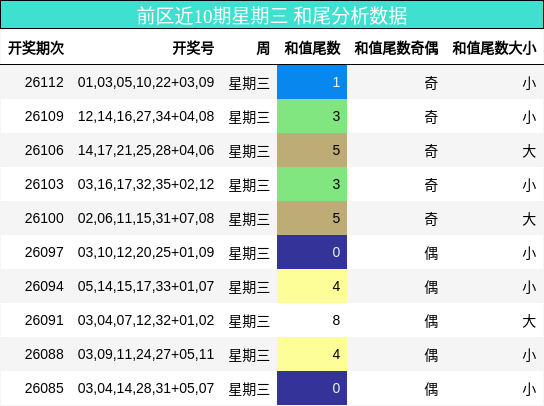Click 奇 parity cell in row 26112
The height and width of the screenshot is (406, 544).
coord(431,83)
